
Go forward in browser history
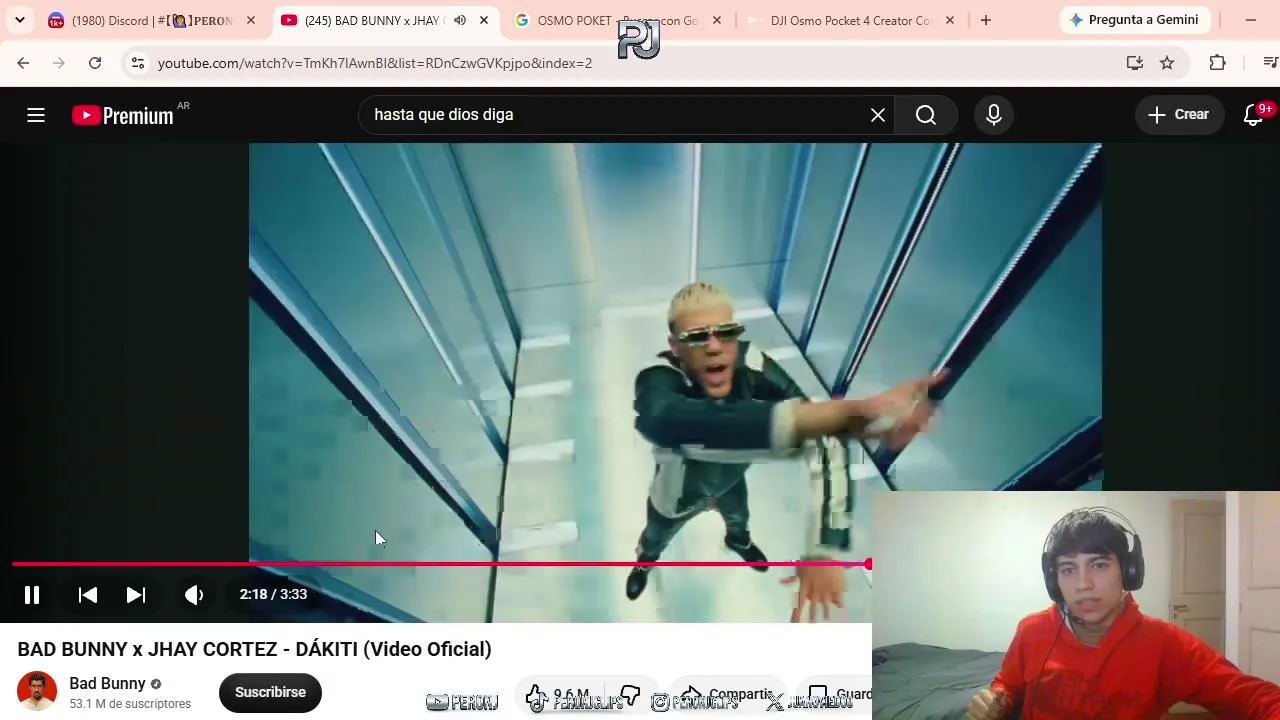click(59, 63)
